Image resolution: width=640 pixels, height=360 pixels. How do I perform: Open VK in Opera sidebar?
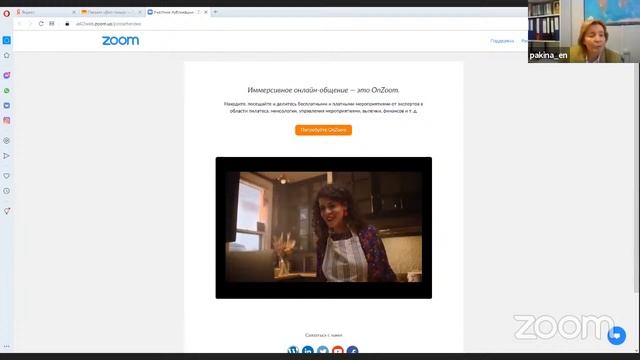click(7, 105)
